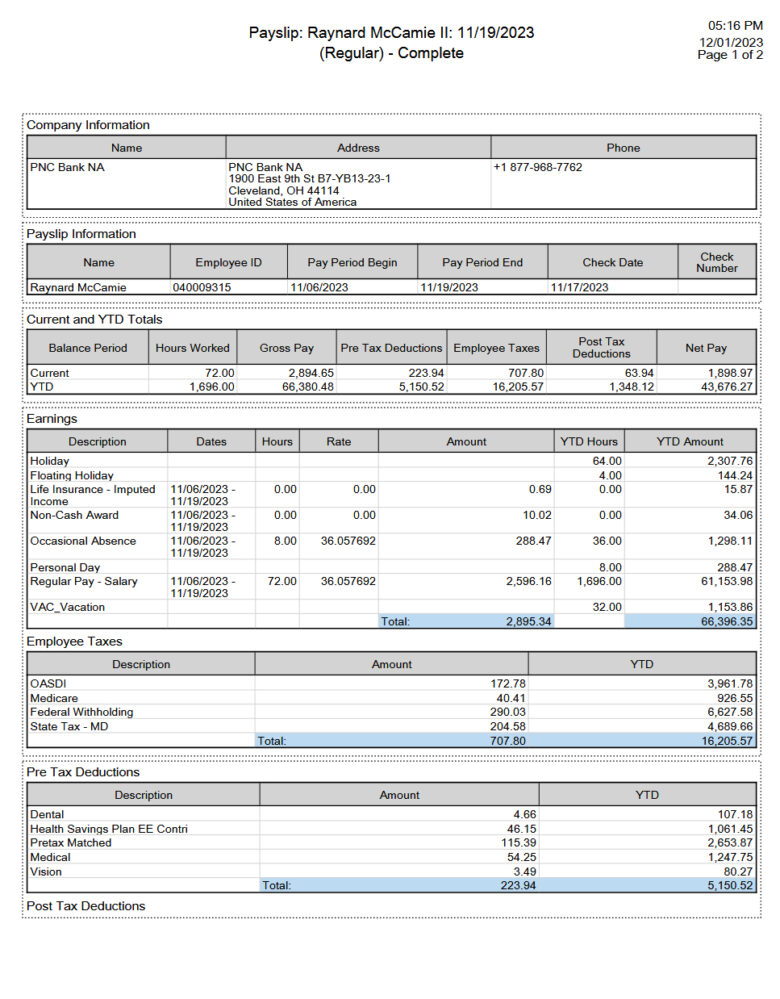Click current post tax deductions '63.94'

[x=639, y=373]
